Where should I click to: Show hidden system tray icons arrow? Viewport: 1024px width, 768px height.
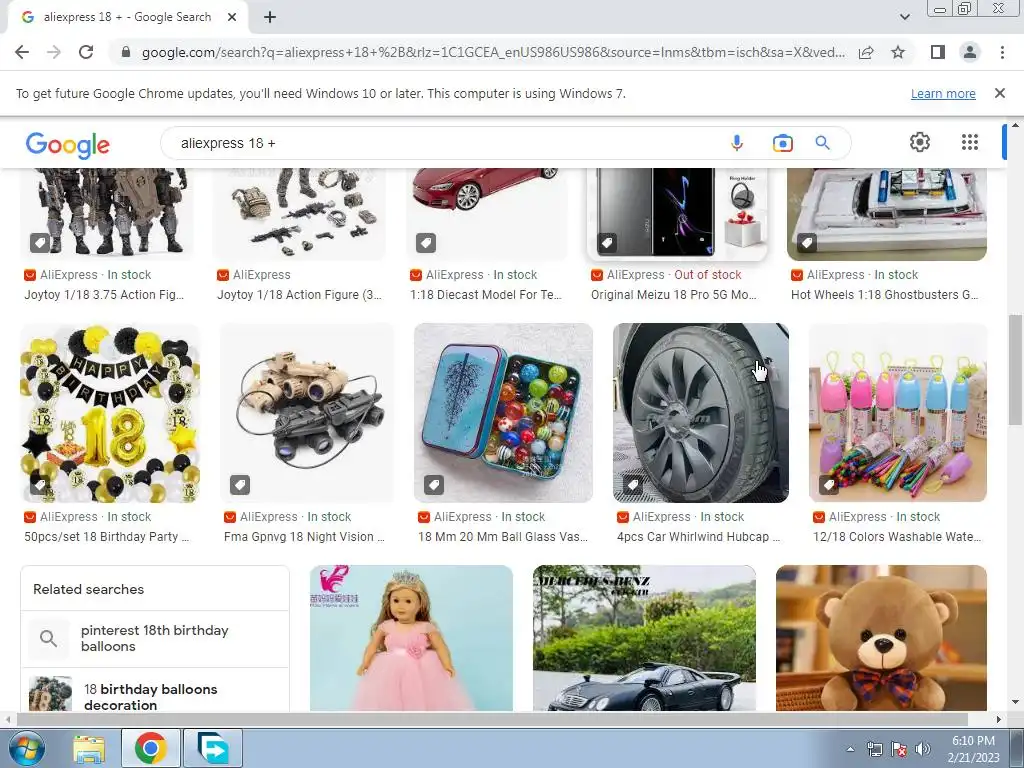(850, 749)
